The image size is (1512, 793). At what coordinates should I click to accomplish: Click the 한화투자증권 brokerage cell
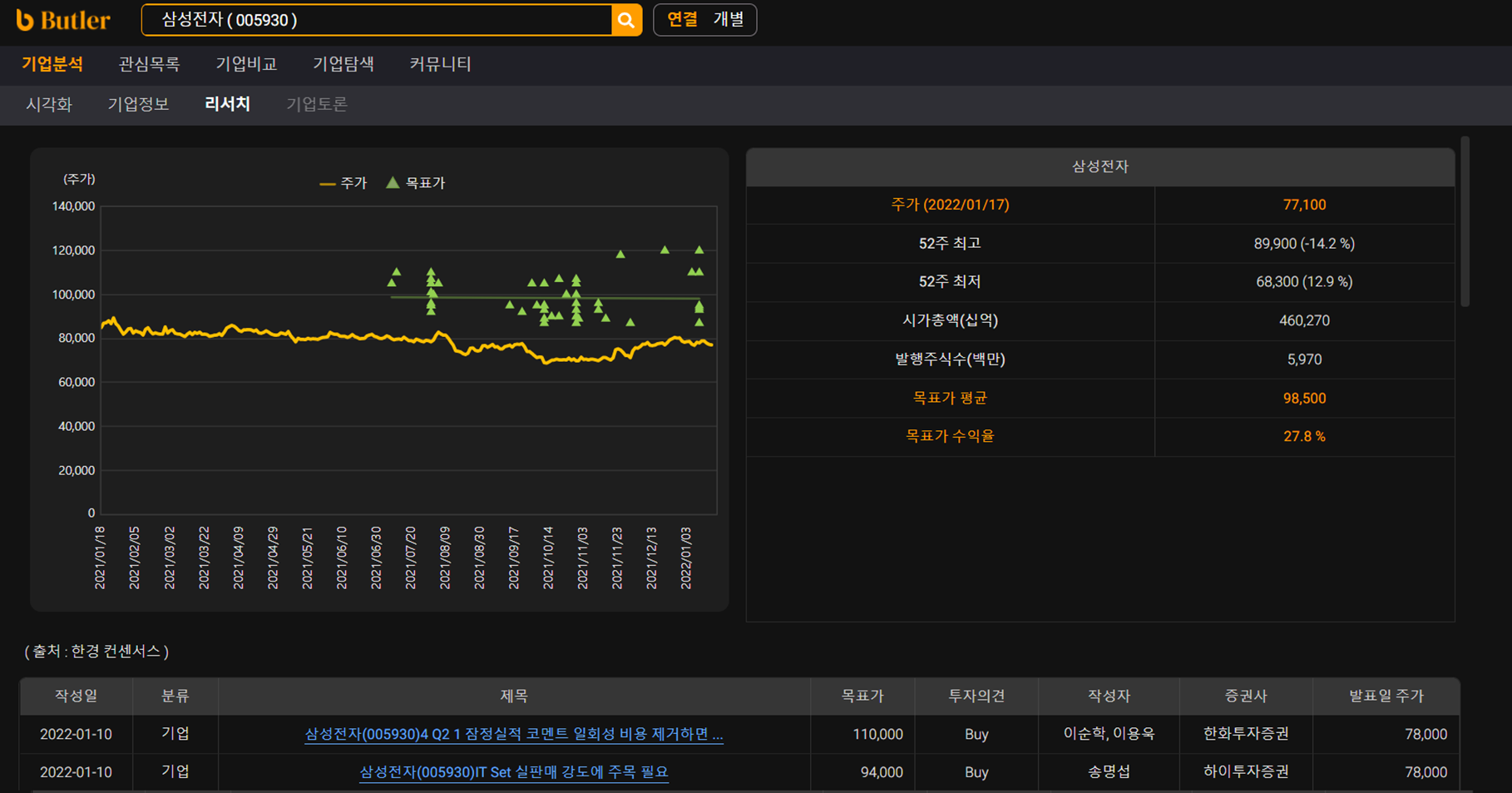[x=1246, y=734]
